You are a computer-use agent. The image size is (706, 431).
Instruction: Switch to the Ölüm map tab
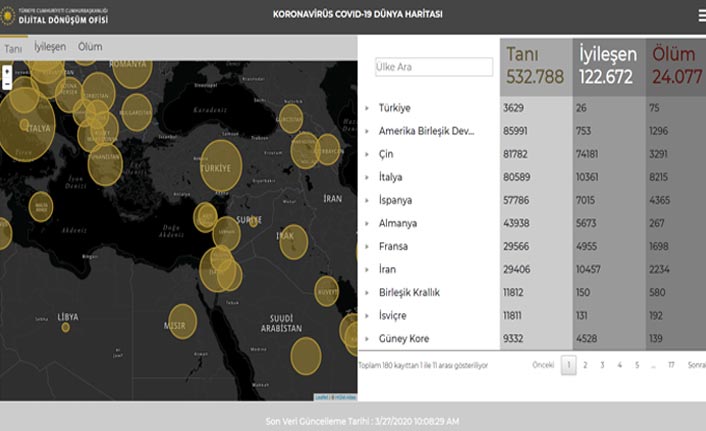click(x=90, y=47)
